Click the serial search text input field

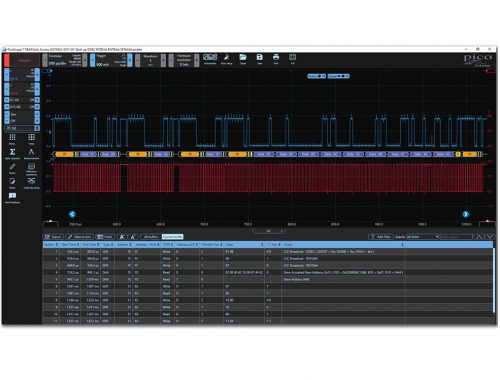tap(456, 237)
